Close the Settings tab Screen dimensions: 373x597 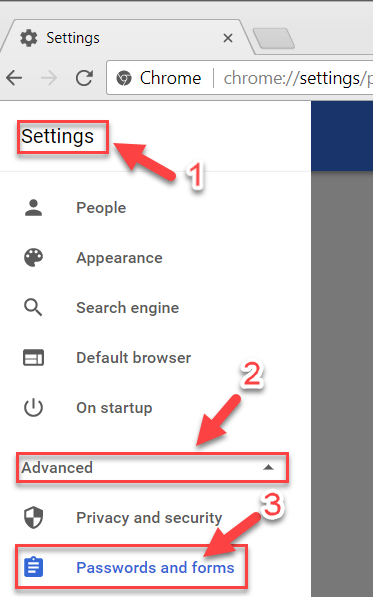point(228,38)
